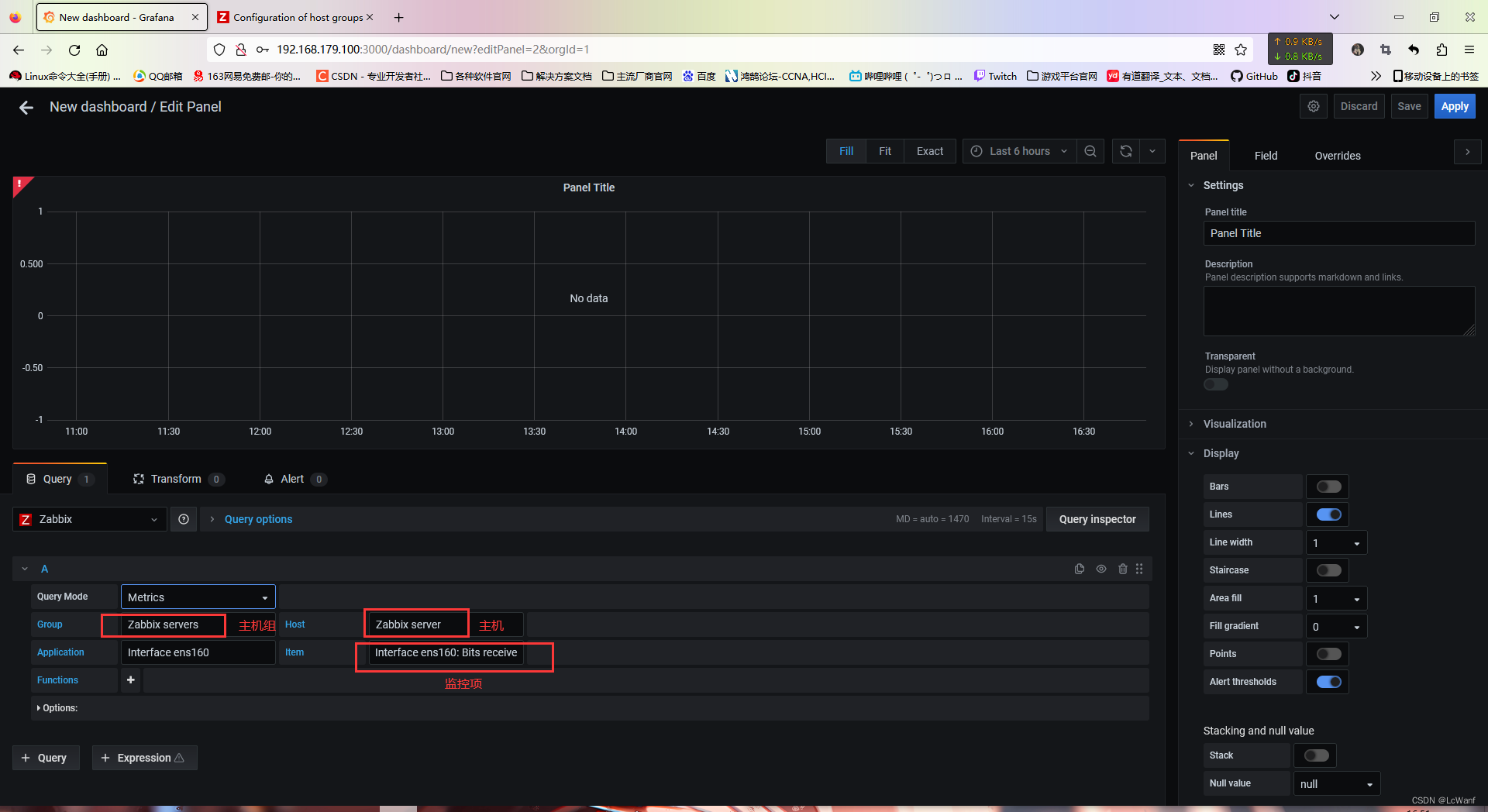
Task: Expand the Visualization section
Action: click(x=1234, y=424)
